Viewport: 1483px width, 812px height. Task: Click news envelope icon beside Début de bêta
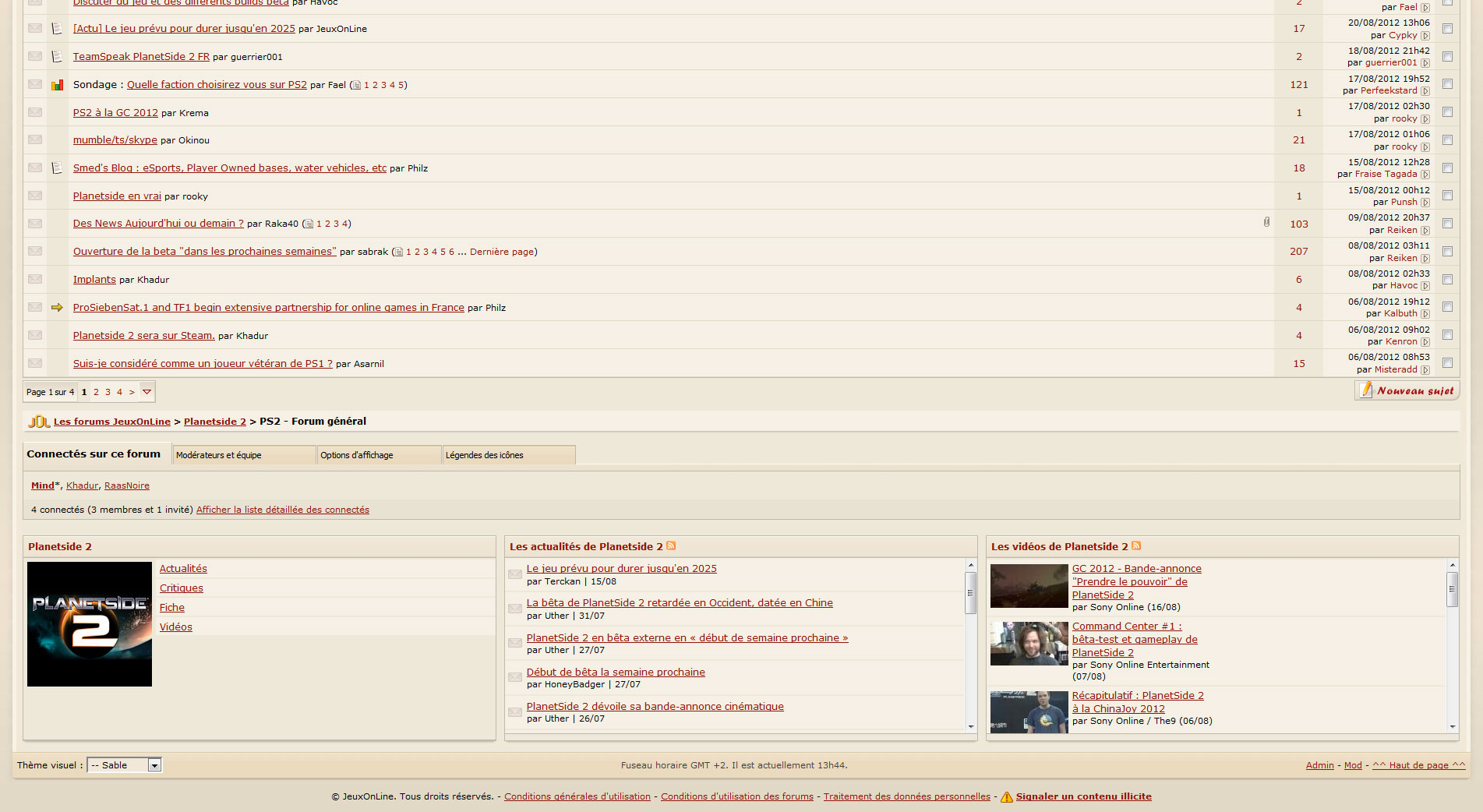coord(515,677)
